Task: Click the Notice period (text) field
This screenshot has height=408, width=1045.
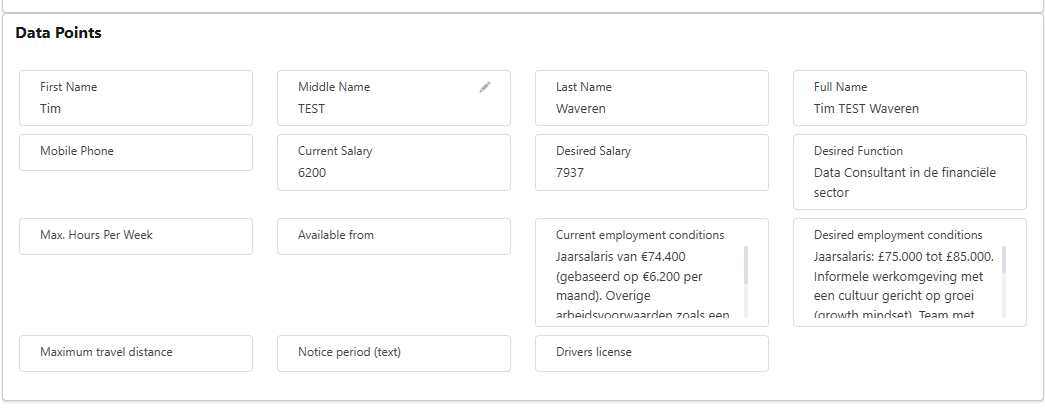Action: (393, 353)
